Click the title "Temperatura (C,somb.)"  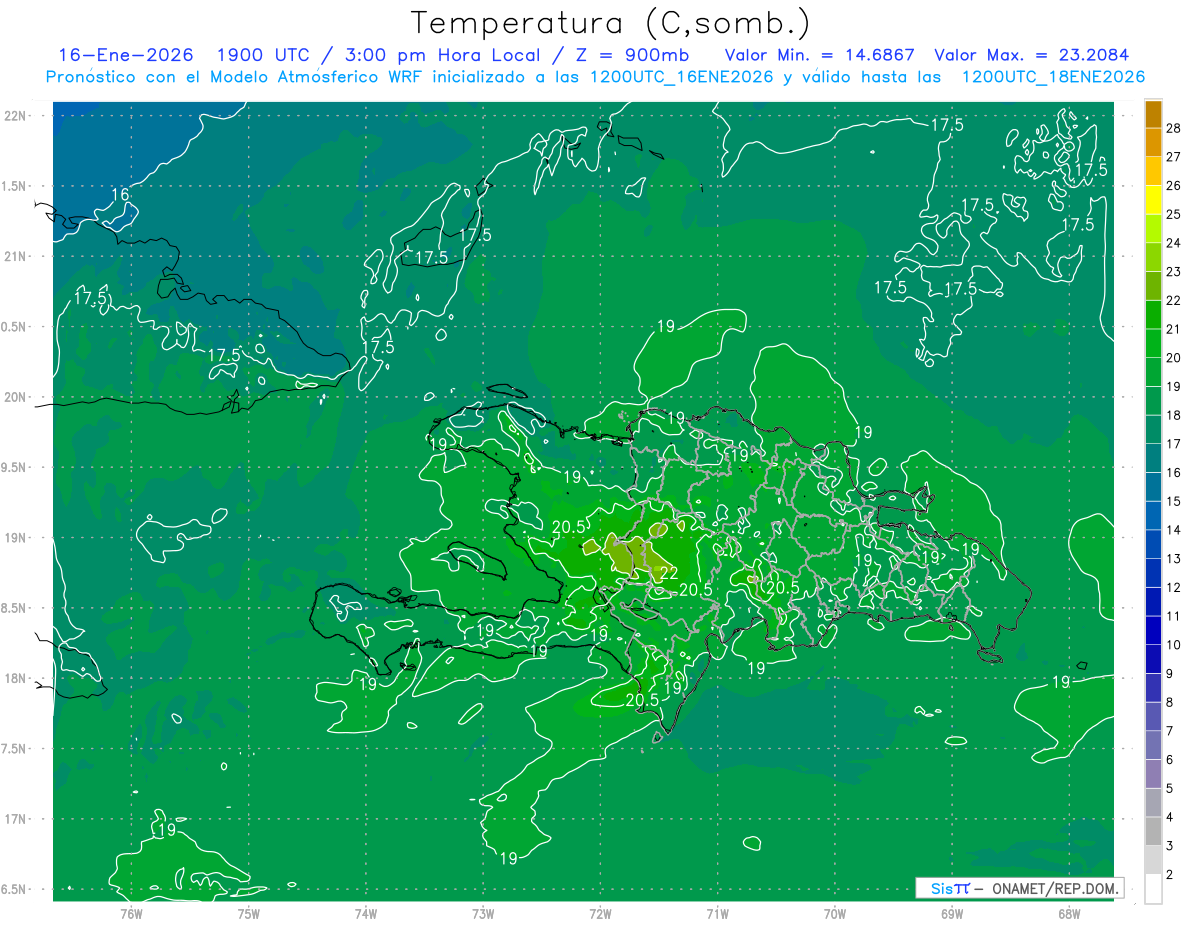[x=611, y=22]
